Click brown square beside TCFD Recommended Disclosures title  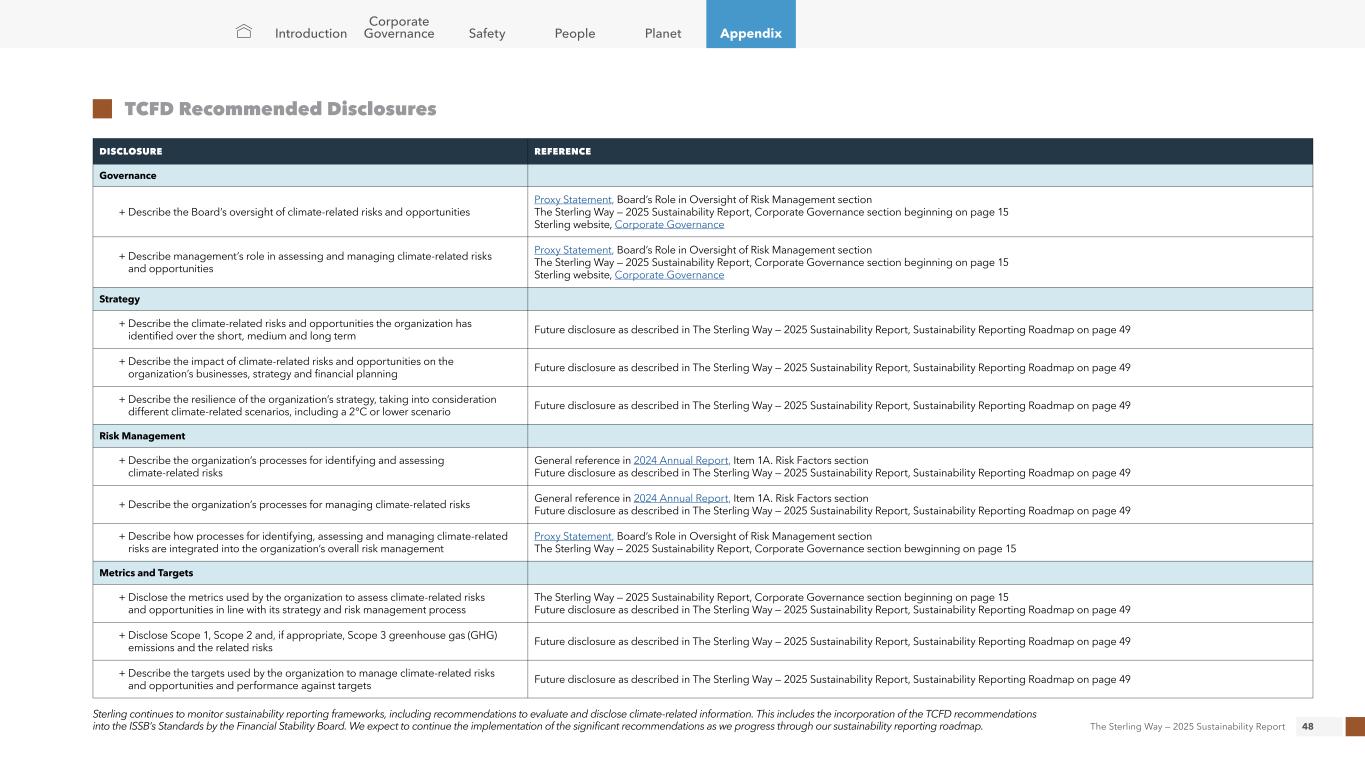click(102, 109)
